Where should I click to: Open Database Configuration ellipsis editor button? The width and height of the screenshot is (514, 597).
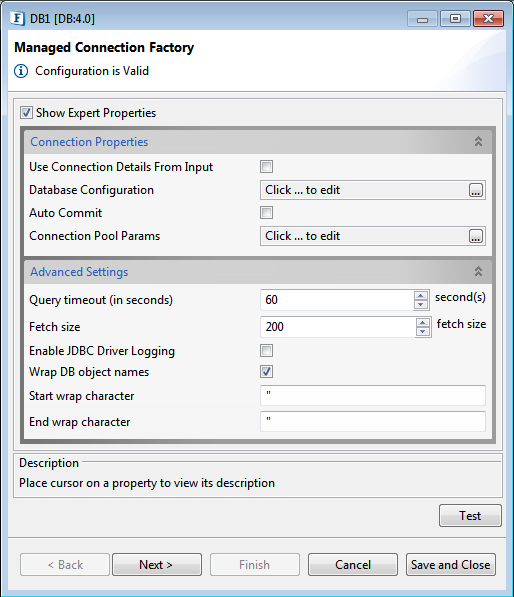[476, 190]
